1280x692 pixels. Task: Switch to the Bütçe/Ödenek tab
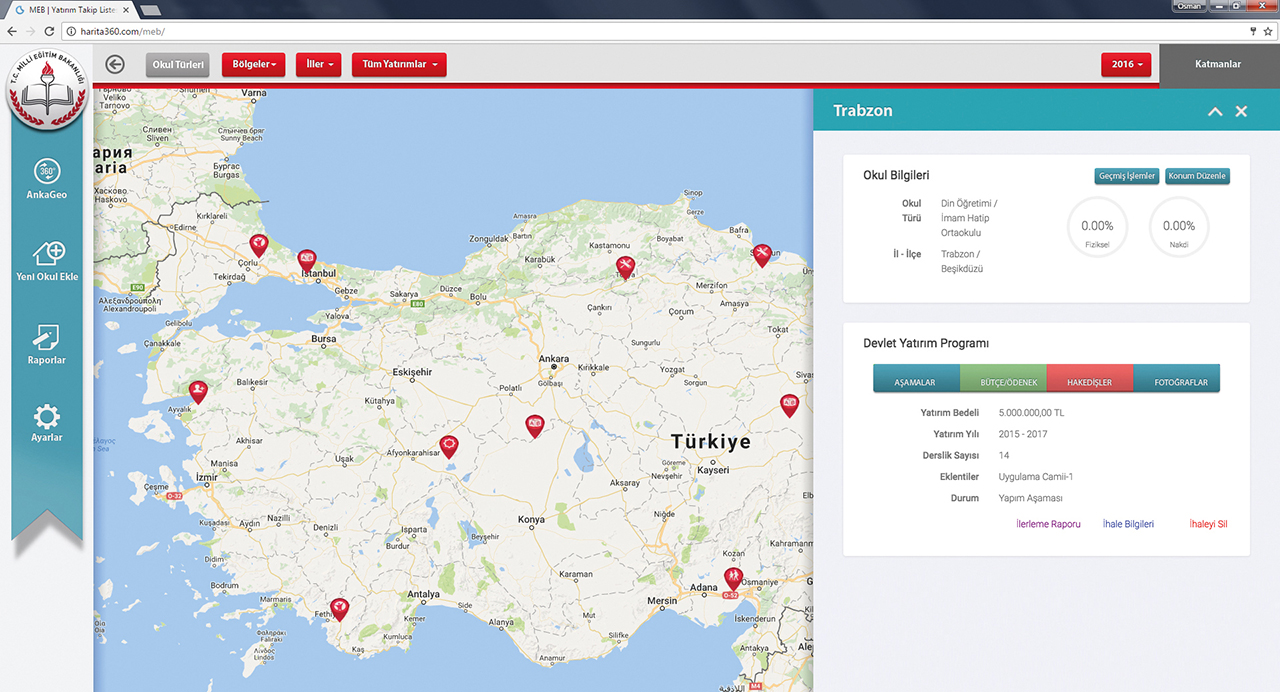coord(1003,382)
